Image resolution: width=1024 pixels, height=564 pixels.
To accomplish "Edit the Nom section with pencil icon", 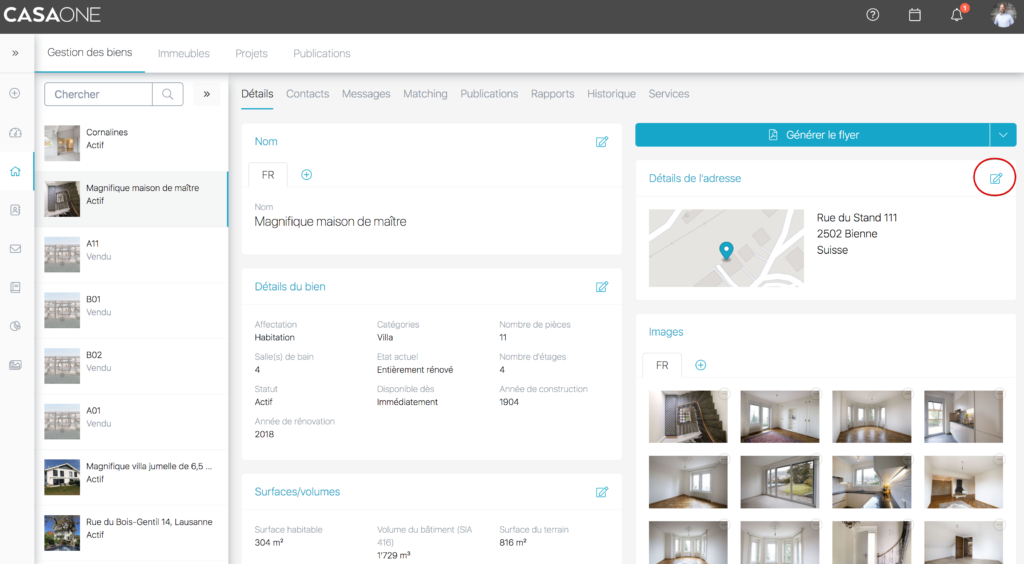I will click(601, 142).
